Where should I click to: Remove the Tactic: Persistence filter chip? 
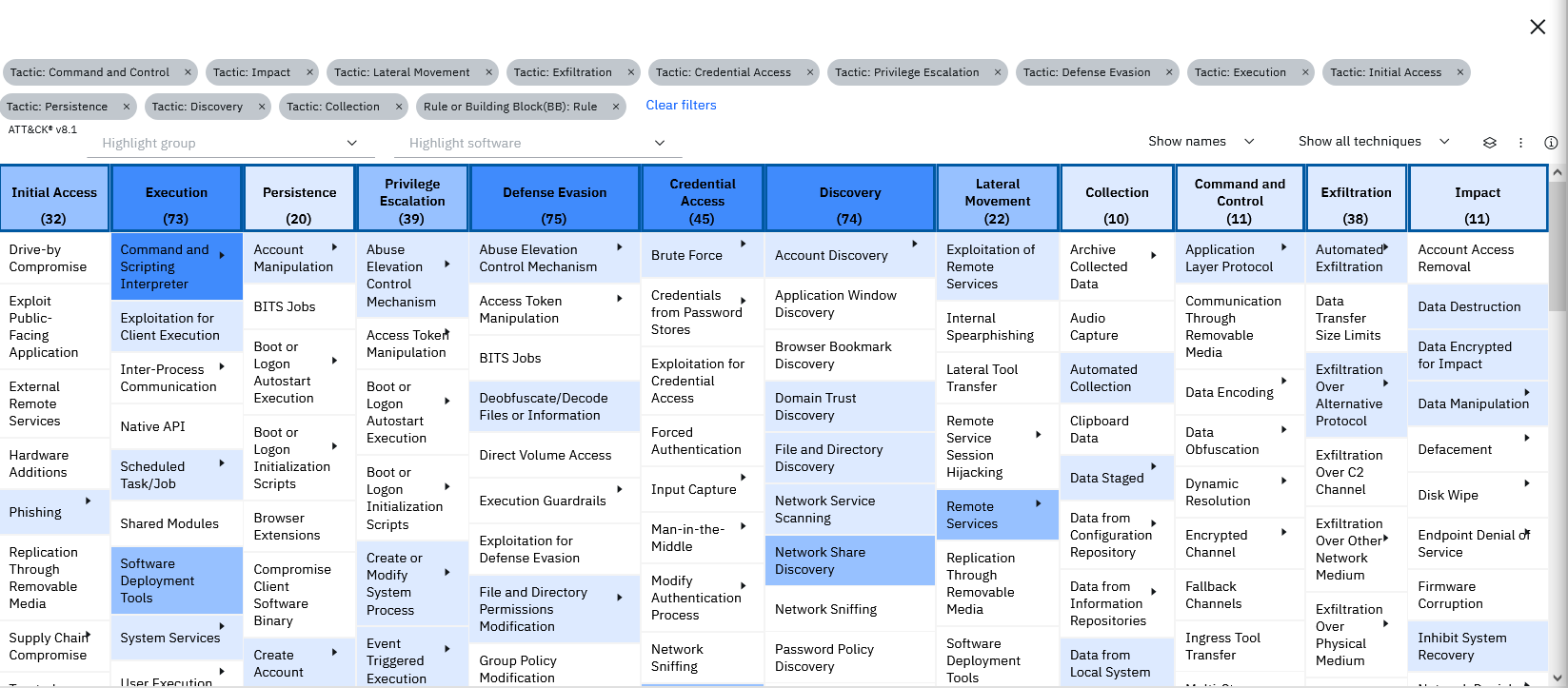point(127,107)
